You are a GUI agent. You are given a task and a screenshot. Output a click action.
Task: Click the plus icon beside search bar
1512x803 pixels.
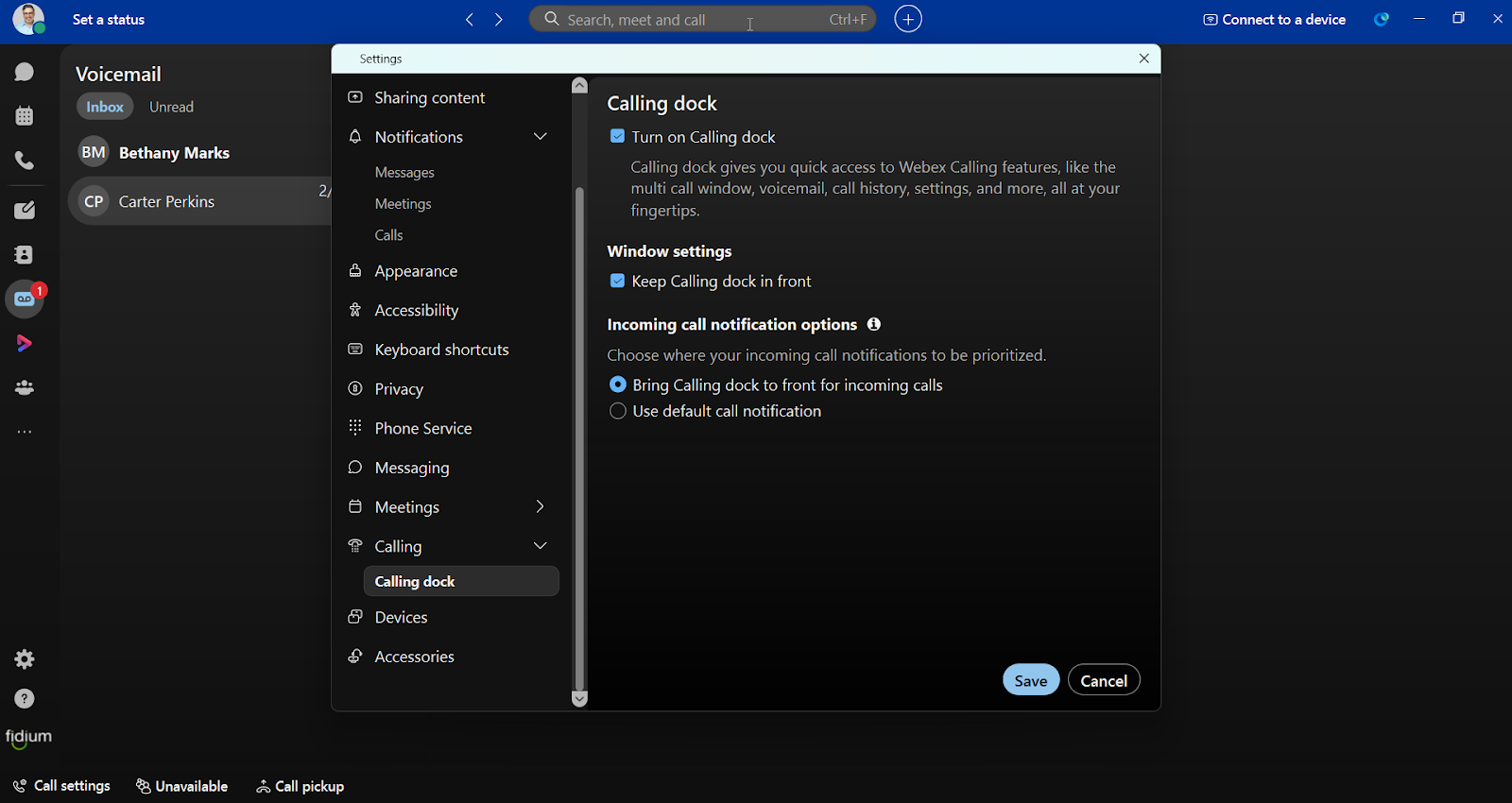pyautogui.click(x=908, y=19)
